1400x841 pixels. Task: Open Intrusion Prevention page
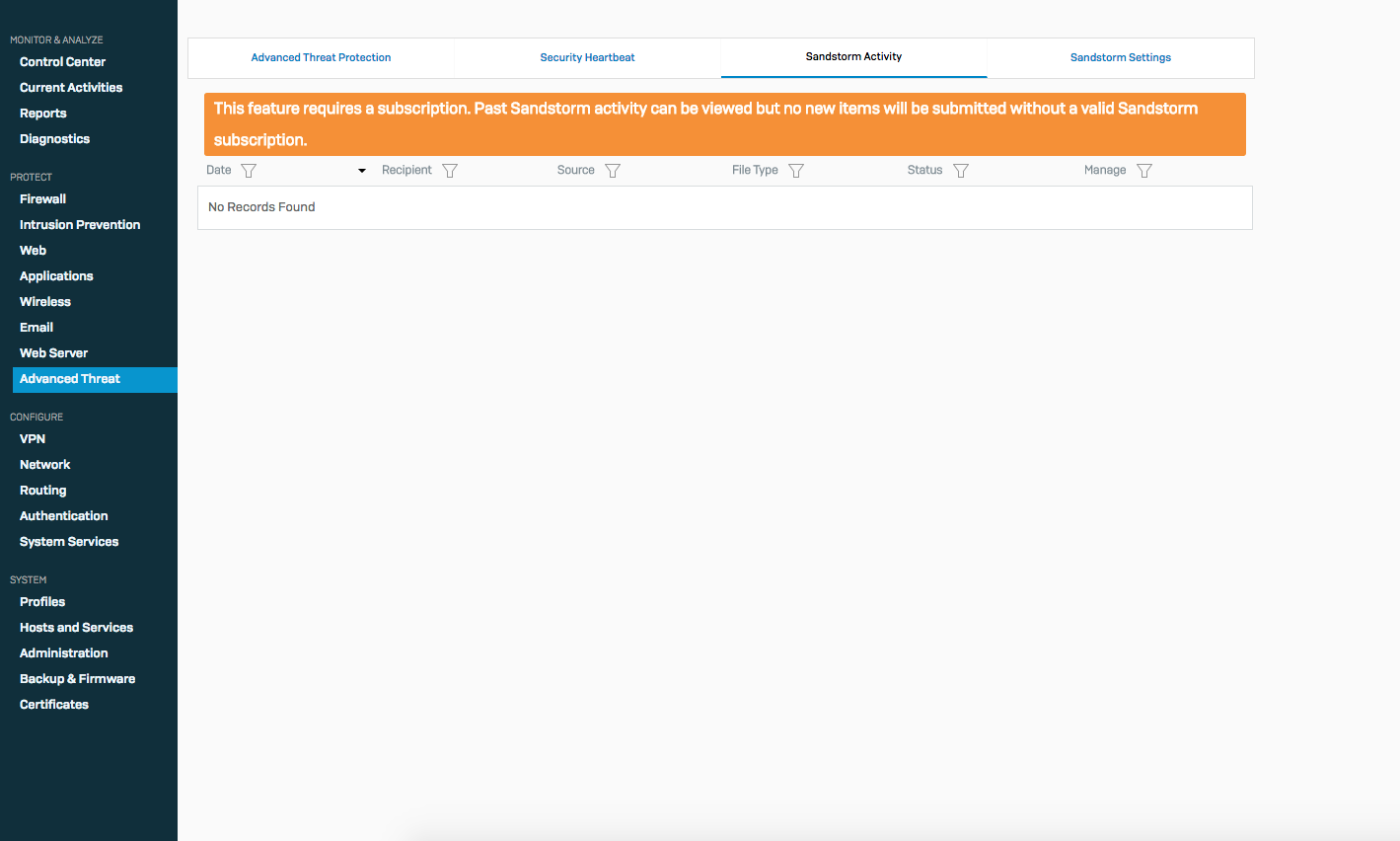coord(80,225)
